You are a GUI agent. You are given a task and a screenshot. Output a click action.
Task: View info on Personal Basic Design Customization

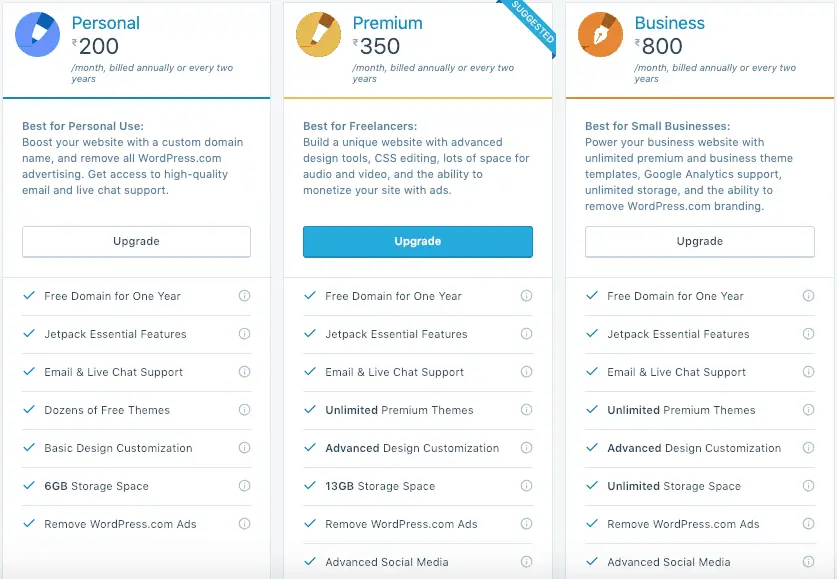pyautogui.click(x=244, y=448)
